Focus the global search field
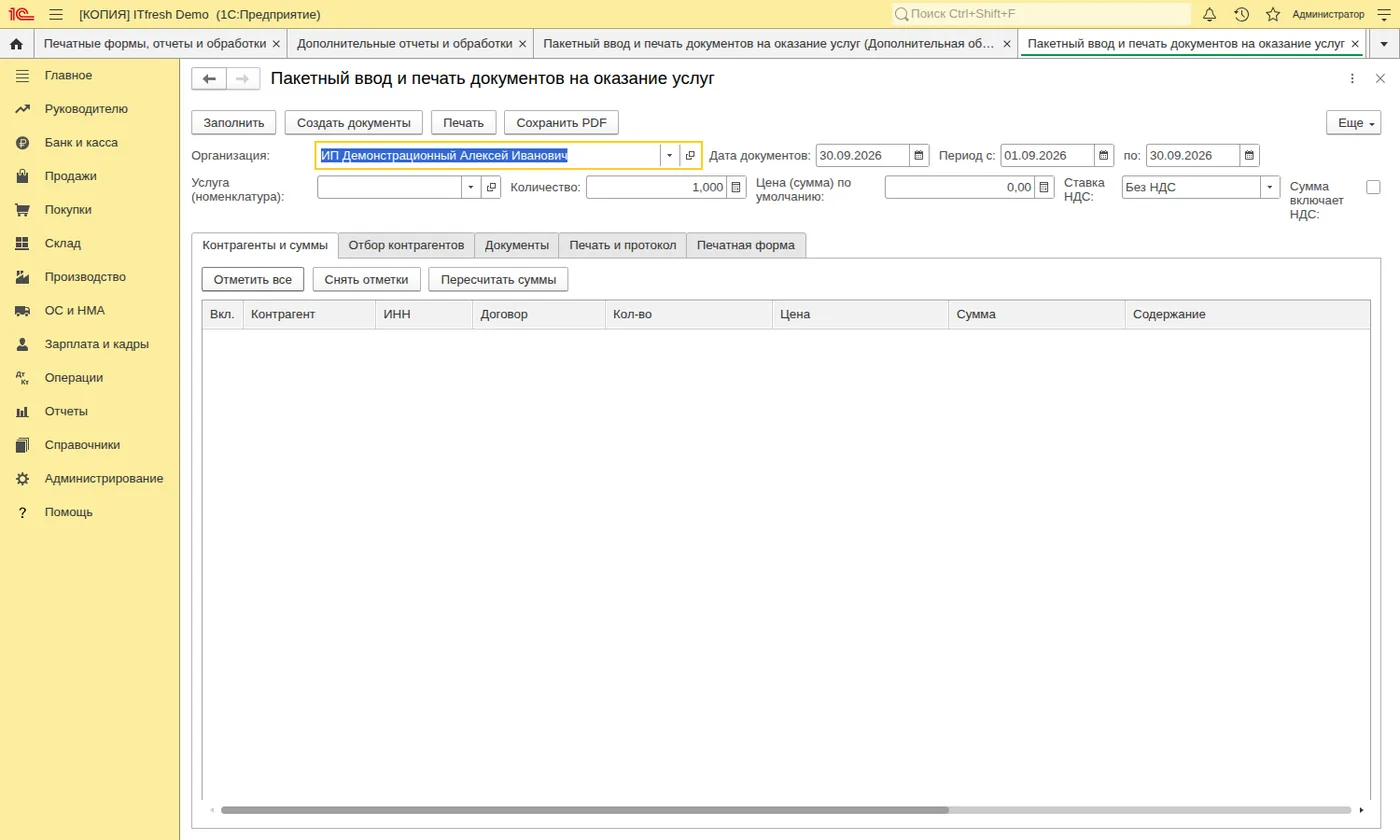 pyautogui.click(x=1041, y=14)
